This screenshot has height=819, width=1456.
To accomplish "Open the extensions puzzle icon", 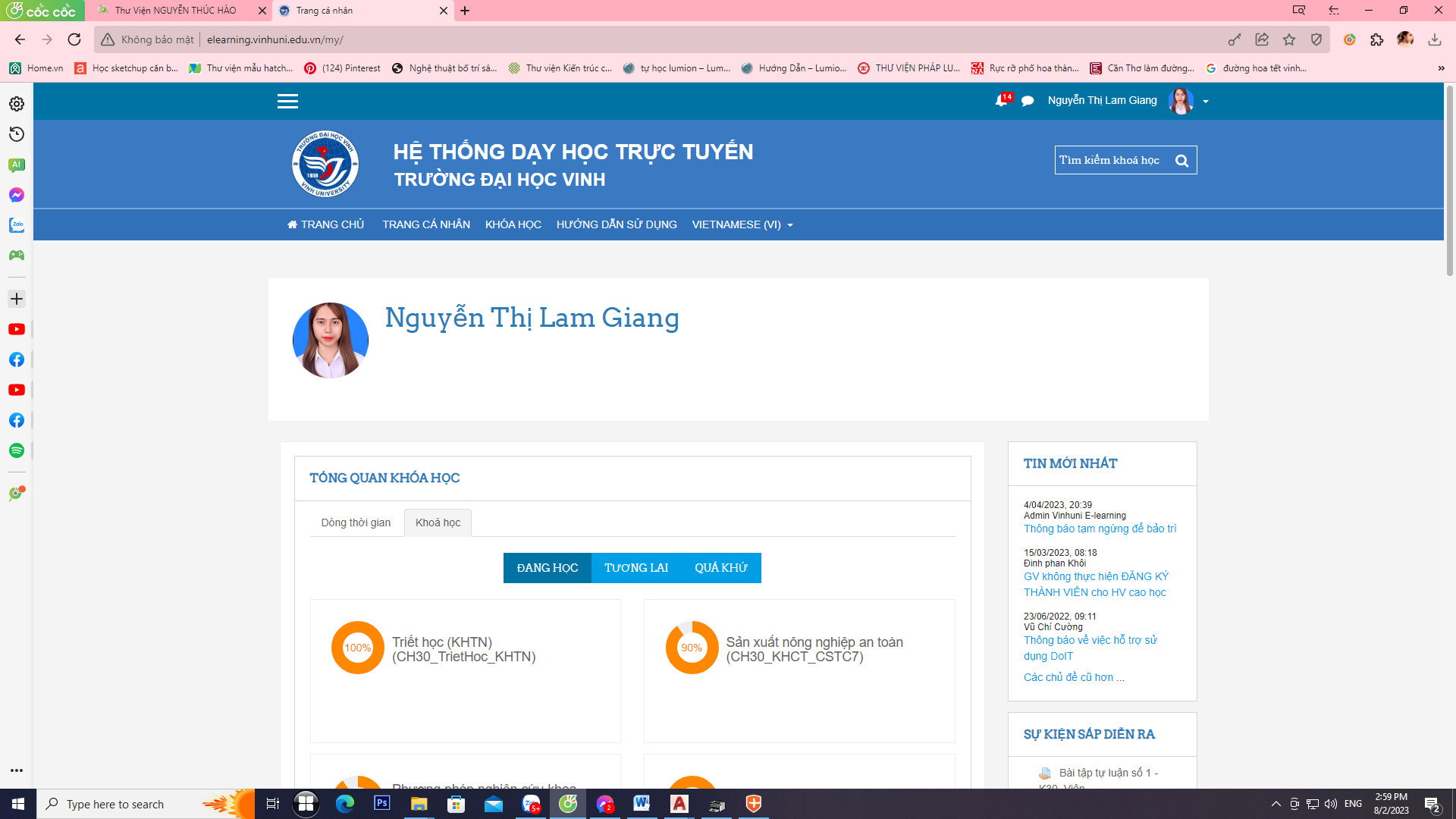I will pos(1377,39).
